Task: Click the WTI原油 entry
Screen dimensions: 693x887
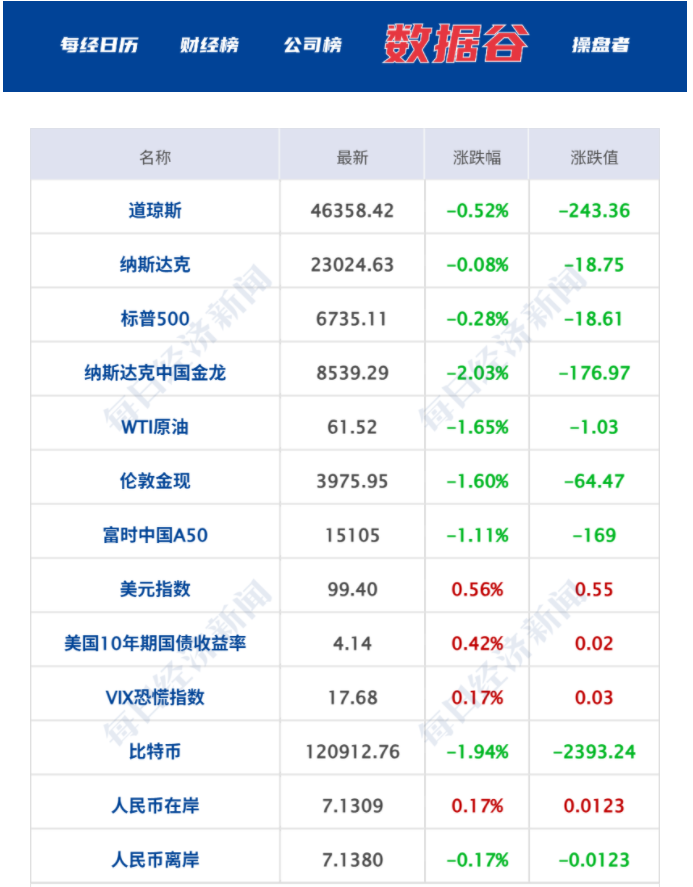Action: pos(155,427)
